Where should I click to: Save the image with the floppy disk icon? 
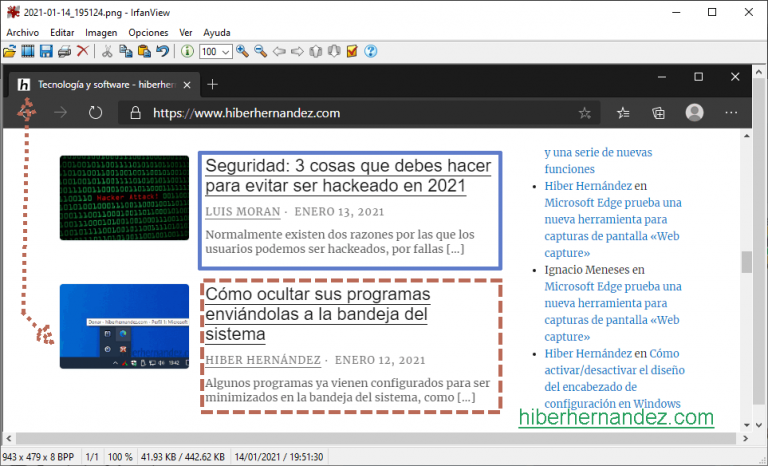click(46, 51)
